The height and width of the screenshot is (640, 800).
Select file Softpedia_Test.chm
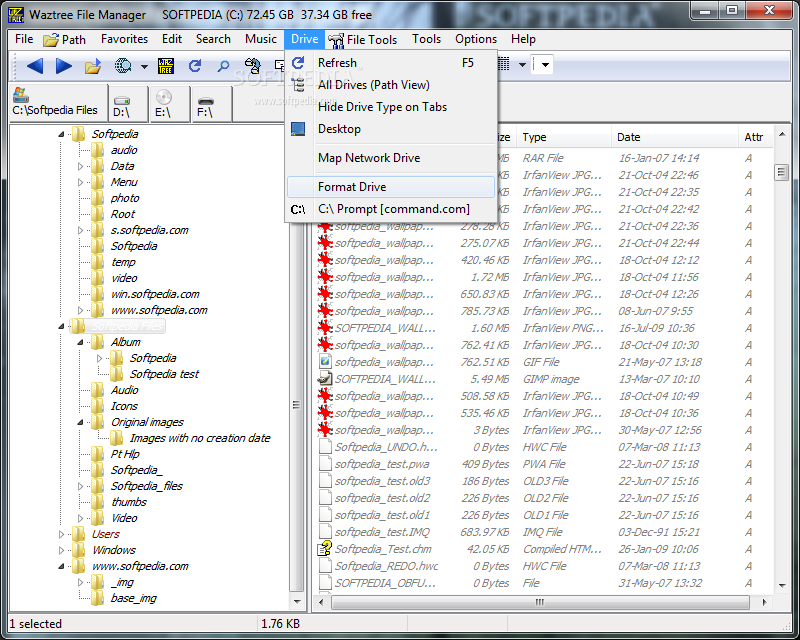[383, 549]
